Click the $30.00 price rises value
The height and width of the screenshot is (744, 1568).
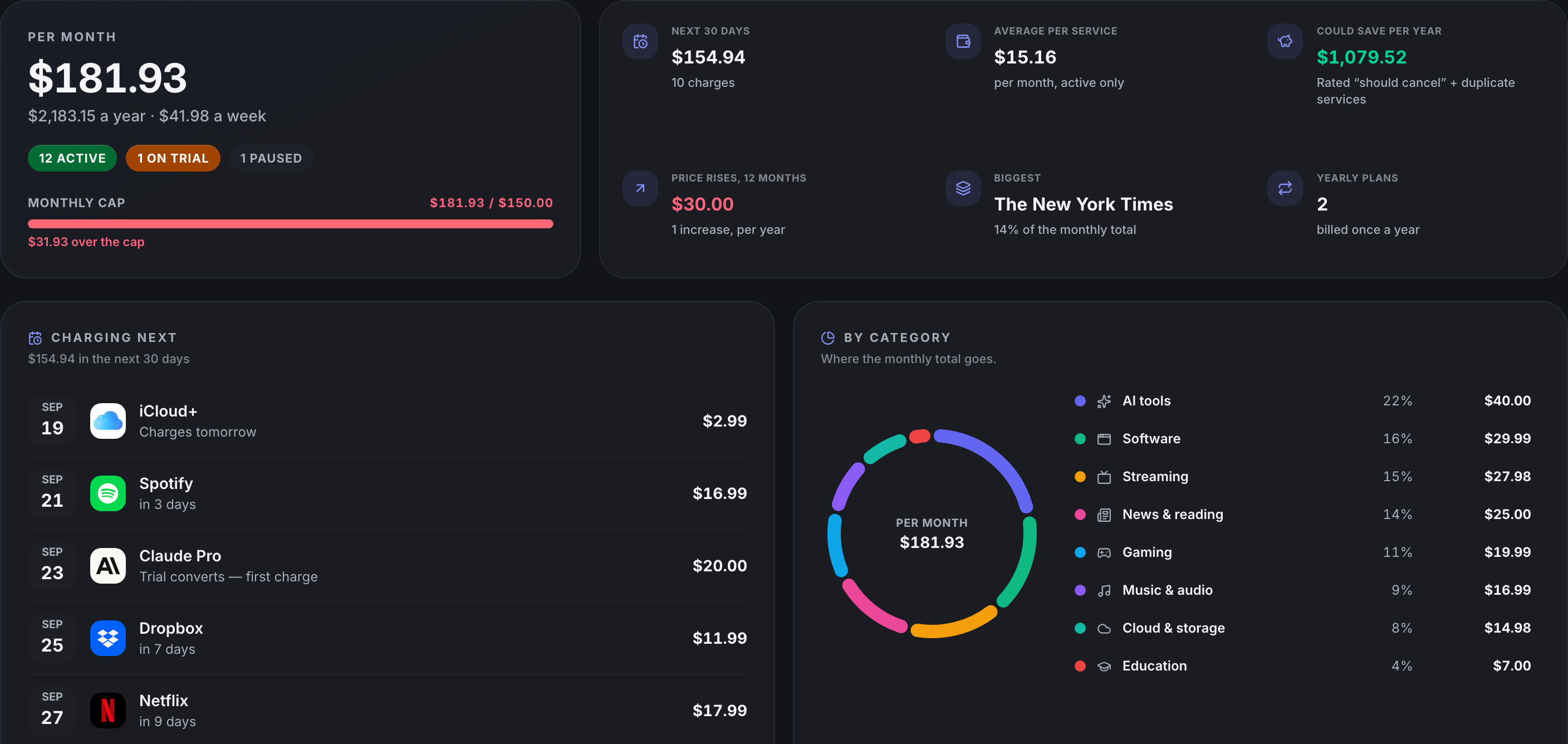pyautogui.click(x=703, y=204)
